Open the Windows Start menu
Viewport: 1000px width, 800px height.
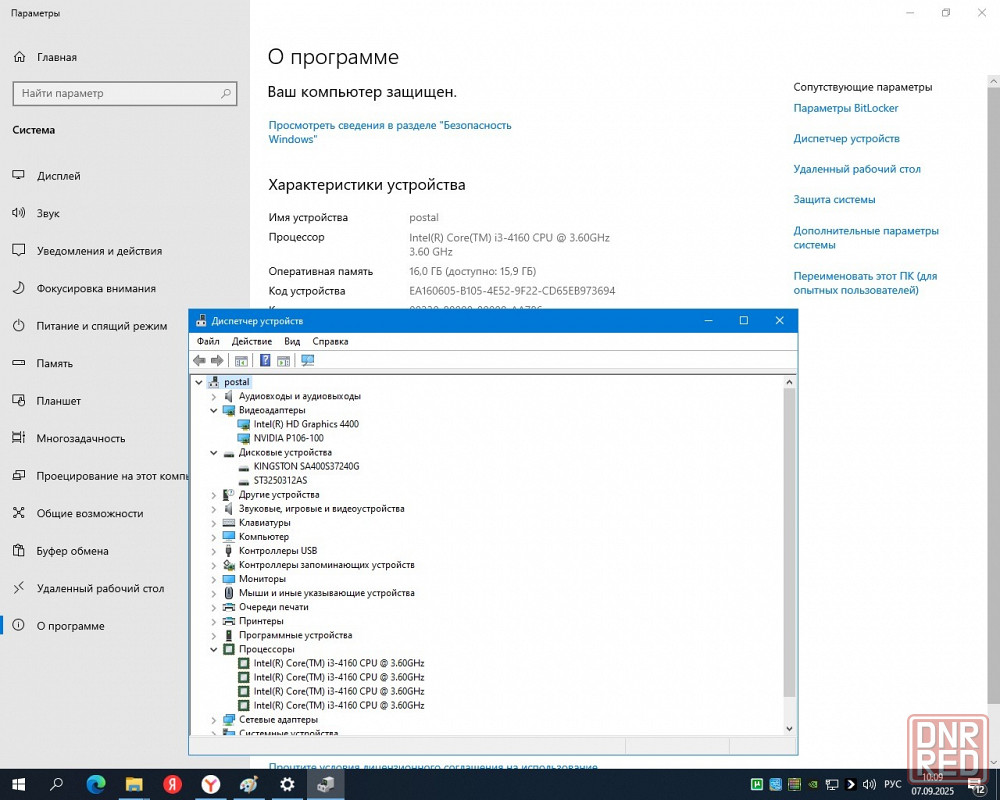[x=18, y=785]
